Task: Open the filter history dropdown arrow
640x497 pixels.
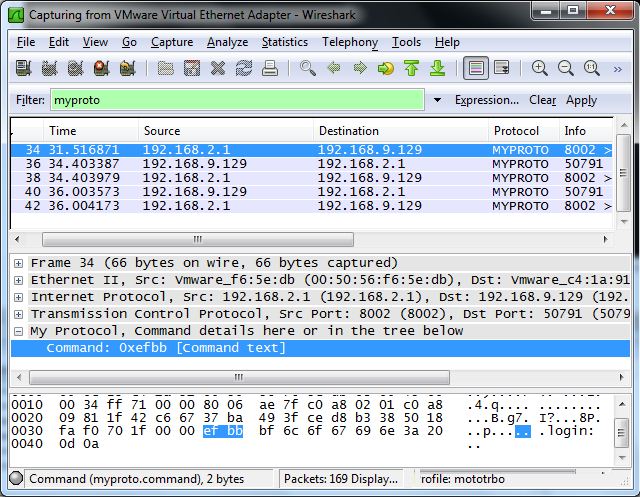Action: 437,100
